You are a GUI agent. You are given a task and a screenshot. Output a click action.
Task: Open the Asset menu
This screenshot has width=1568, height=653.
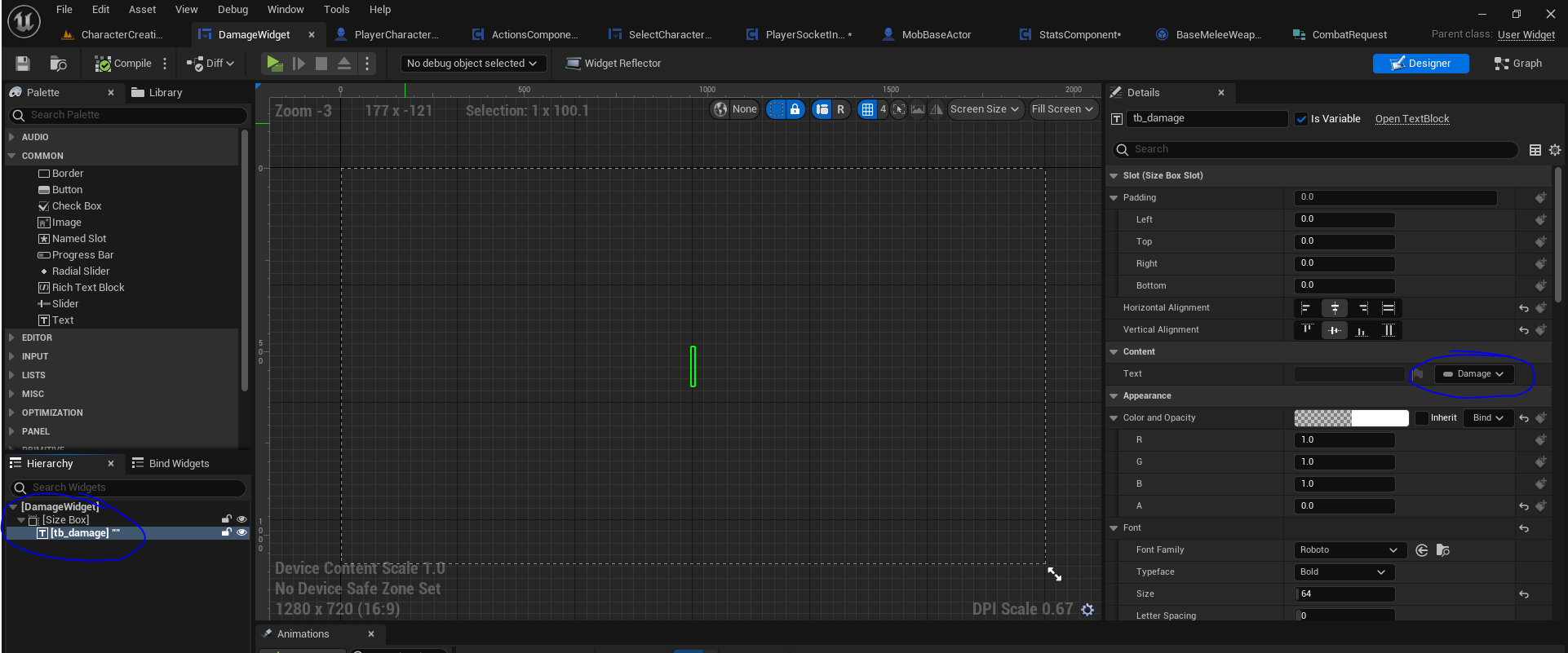pyautogui.click(x=142, y=10)
